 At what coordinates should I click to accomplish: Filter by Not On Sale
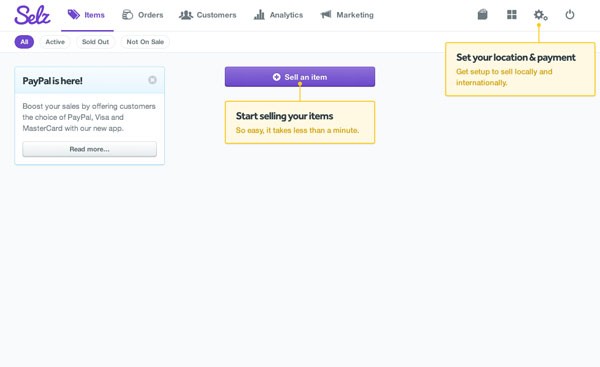click(145, 42)
